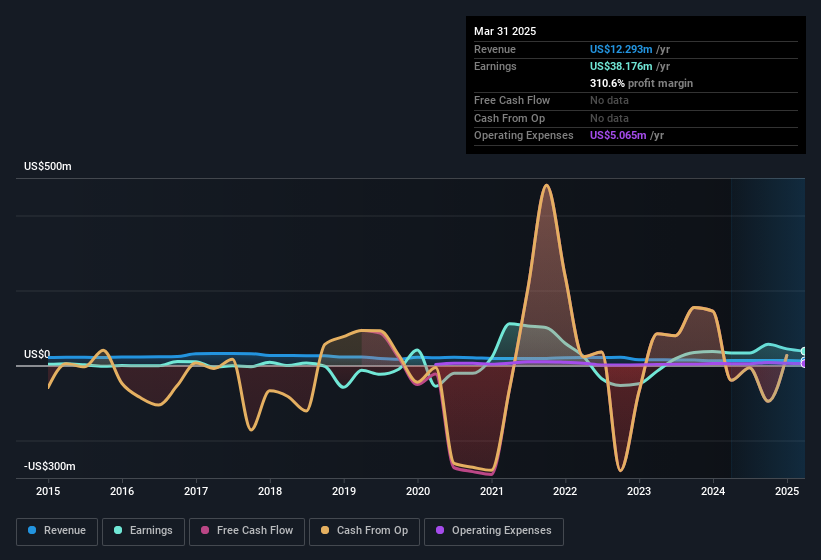The image size is (821, 560).
Task: Click the Cash From Op peak near 2022
Action: (547, 185)
